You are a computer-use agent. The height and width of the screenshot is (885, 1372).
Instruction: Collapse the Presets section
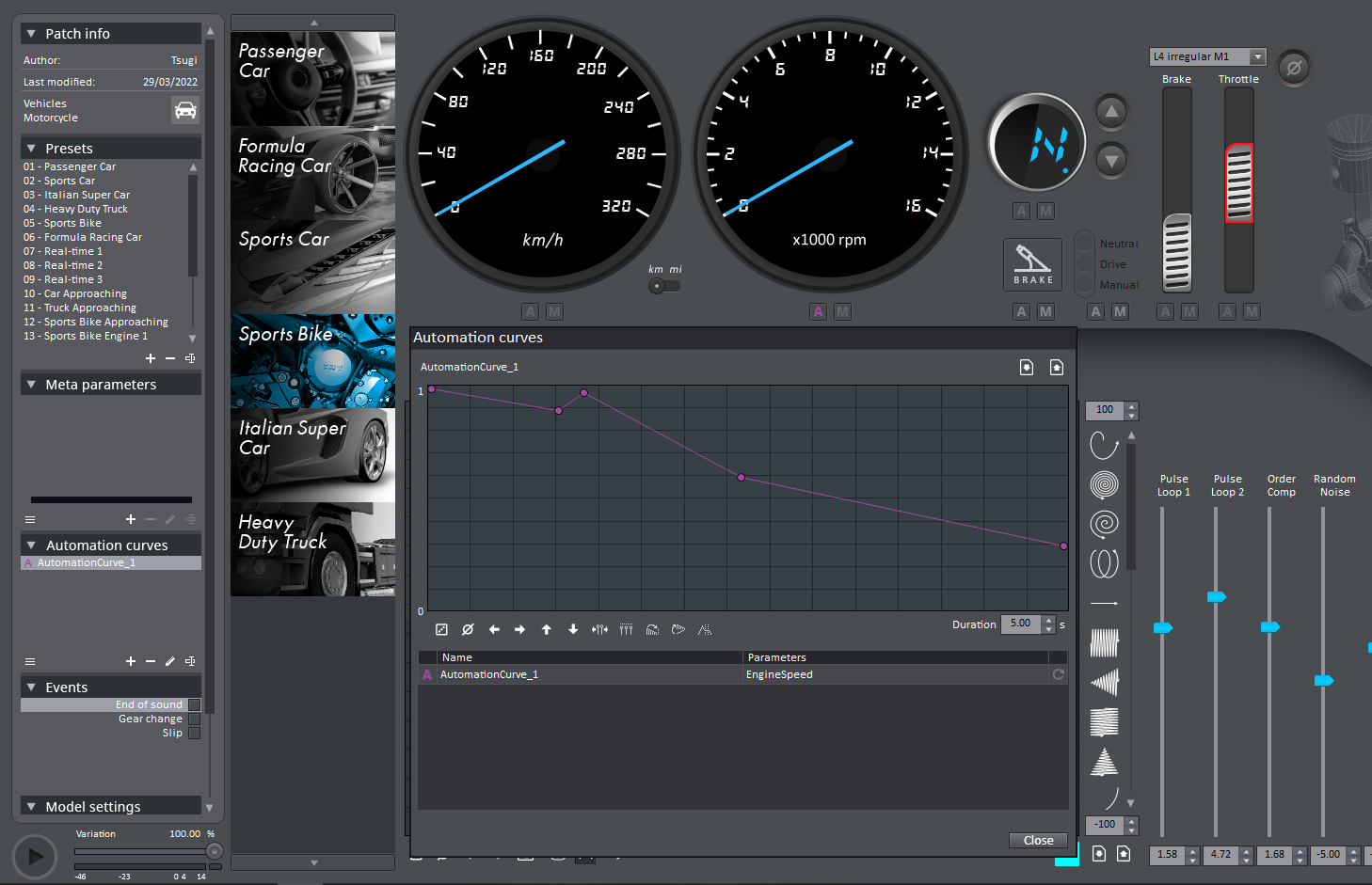click(31, 149)
